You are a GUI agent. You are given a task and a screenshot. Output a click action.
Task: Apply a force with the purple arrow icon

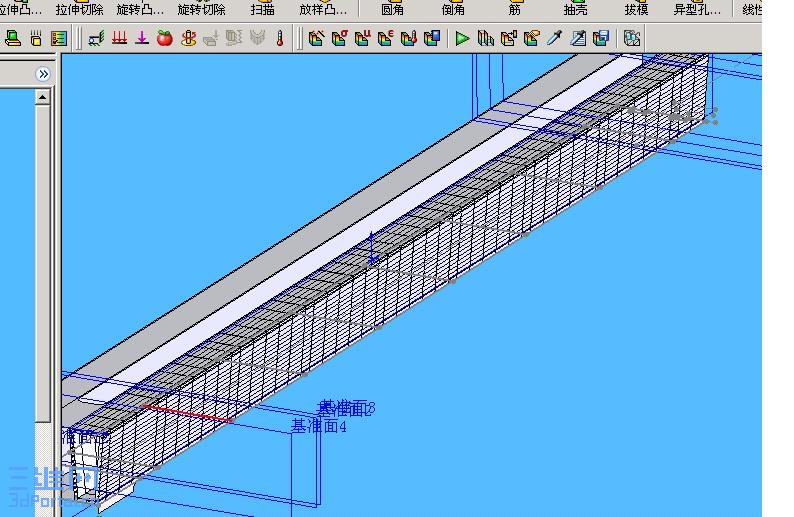tap(142, 38)
